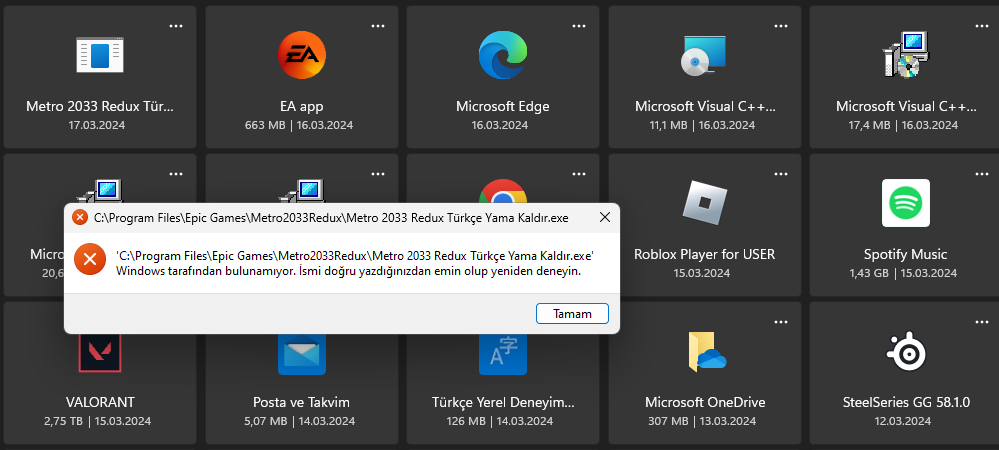Click the '5,07 MB | 14.03.2024' text
Image resolution: width=999 pixels, height=450 pixels.
coord(299,421)
